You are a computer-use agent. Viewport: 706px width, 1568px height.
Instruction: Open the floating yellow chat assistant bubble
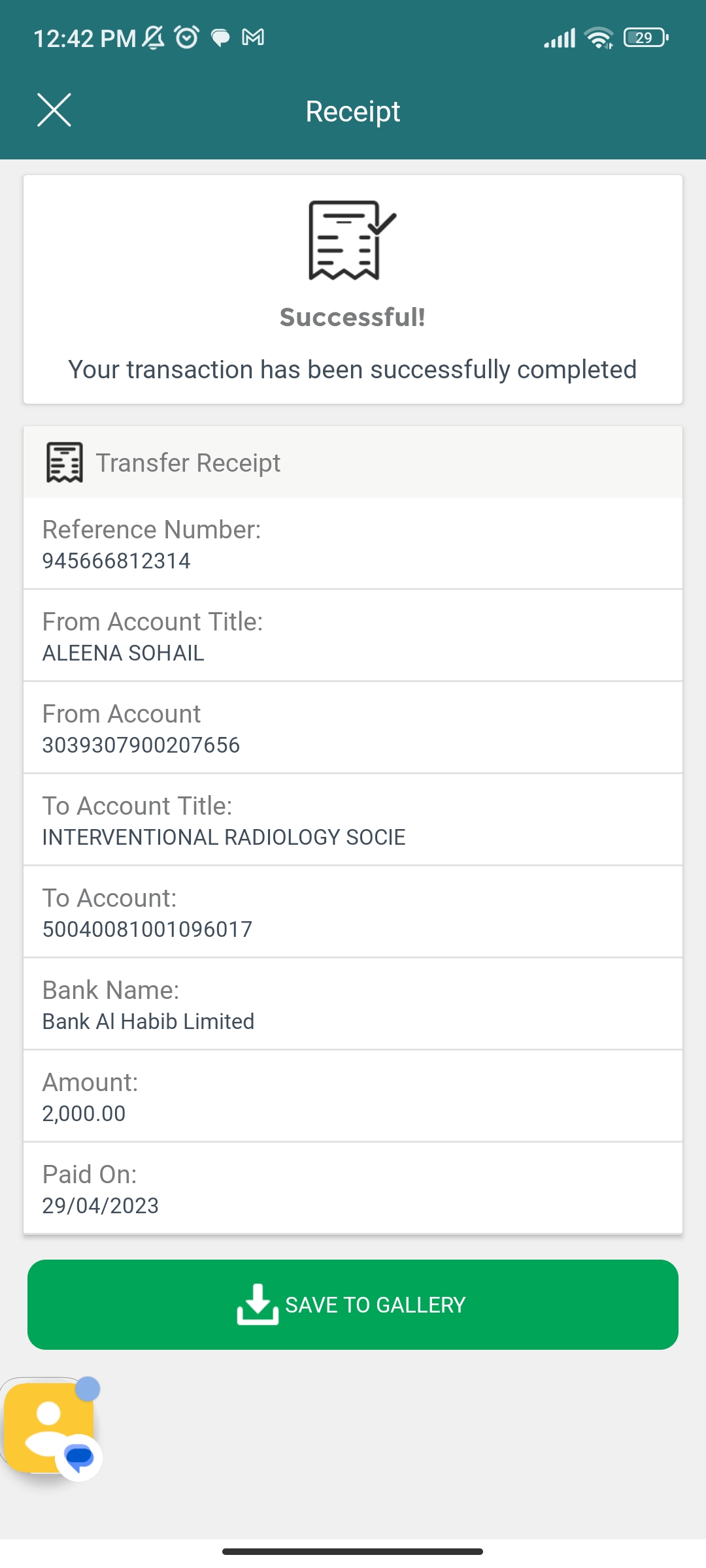50,1427
